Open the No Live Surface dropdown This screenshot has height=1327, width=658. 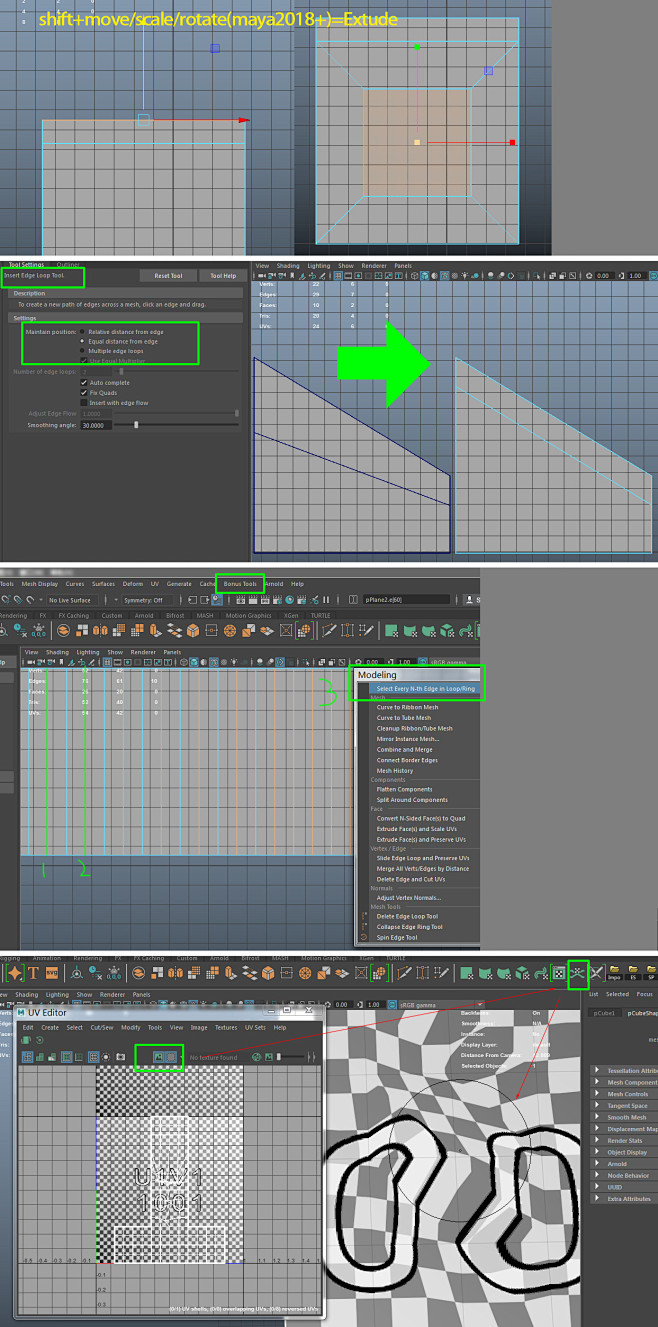click(x=70, y=600)
